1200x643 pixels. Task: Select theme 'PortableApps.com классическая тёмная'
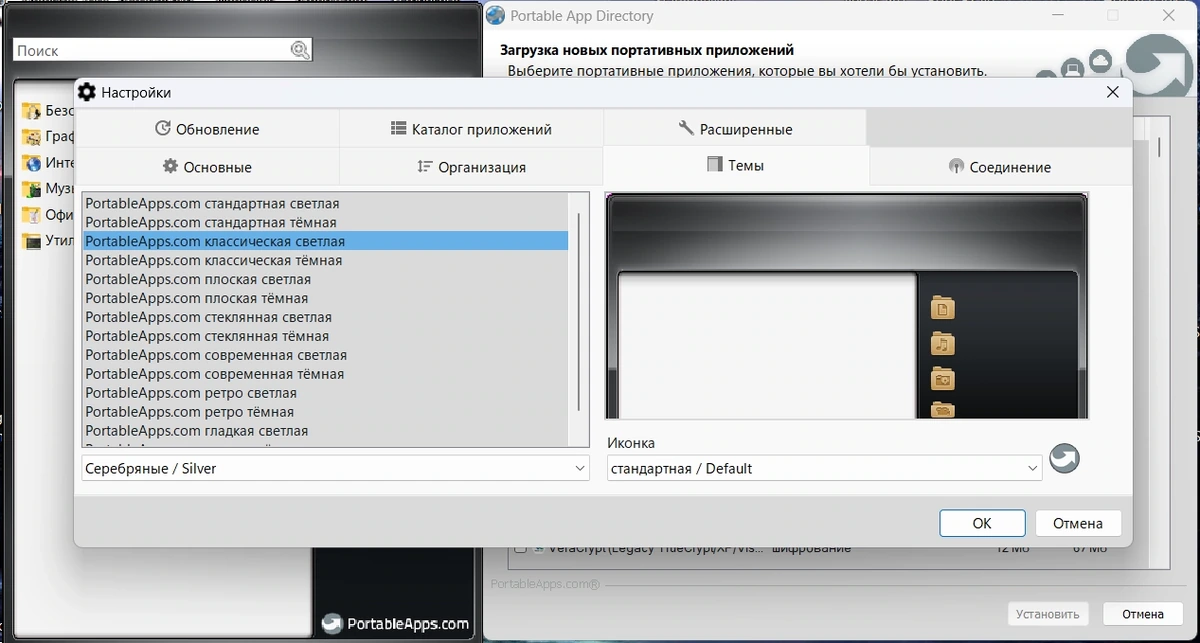click(x=325, y=260)
